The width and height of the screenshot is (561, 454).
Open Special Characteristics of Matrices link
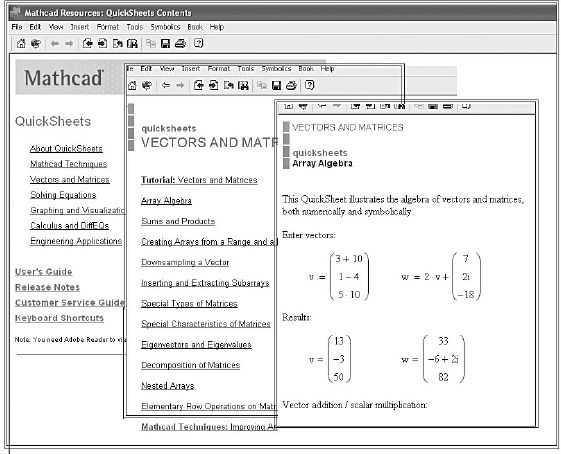[206, 324]
